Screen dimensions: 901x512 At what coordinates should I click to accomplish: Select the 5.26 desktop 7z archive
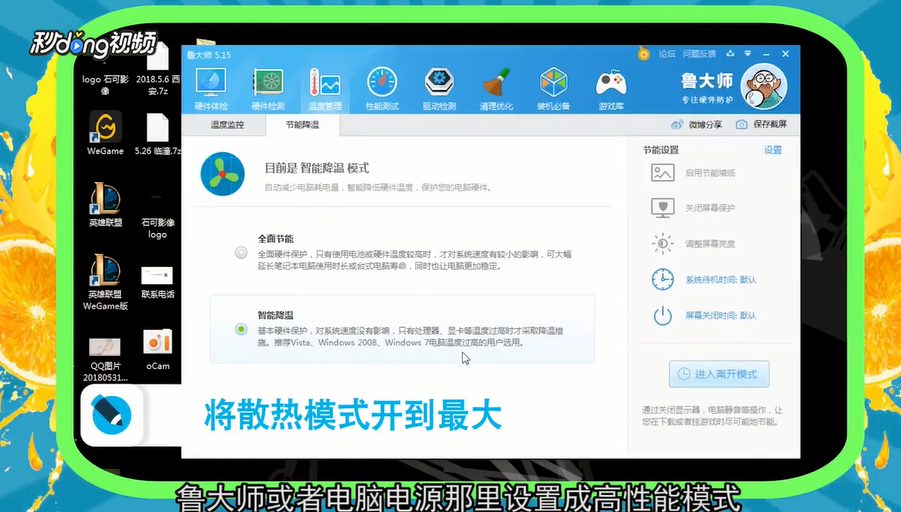tap(157, 134)
